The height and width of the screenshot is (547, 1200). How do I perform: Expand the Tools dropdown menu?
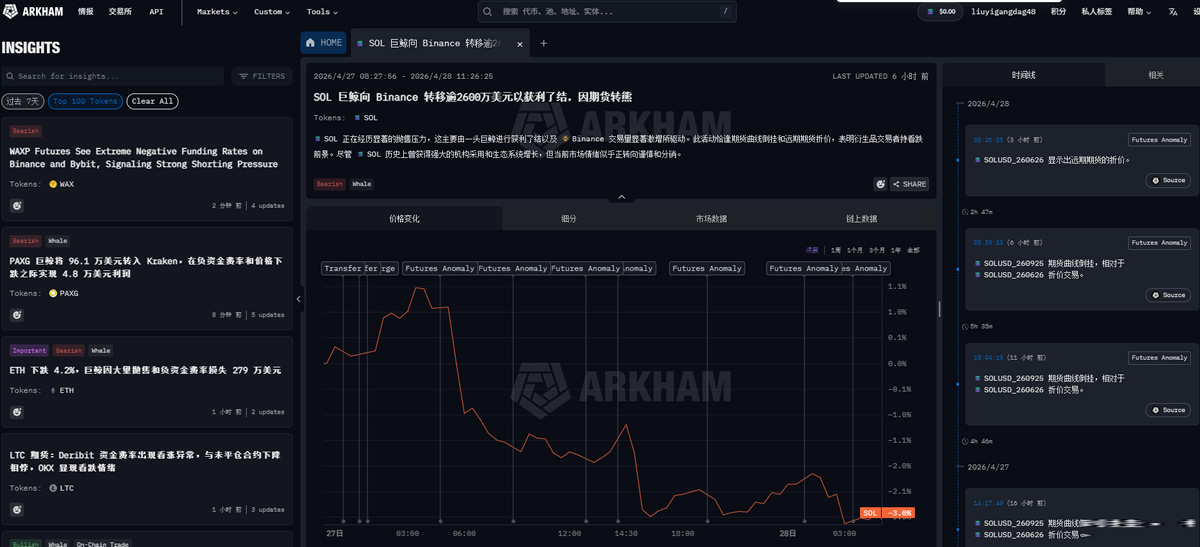coord(322,12)
